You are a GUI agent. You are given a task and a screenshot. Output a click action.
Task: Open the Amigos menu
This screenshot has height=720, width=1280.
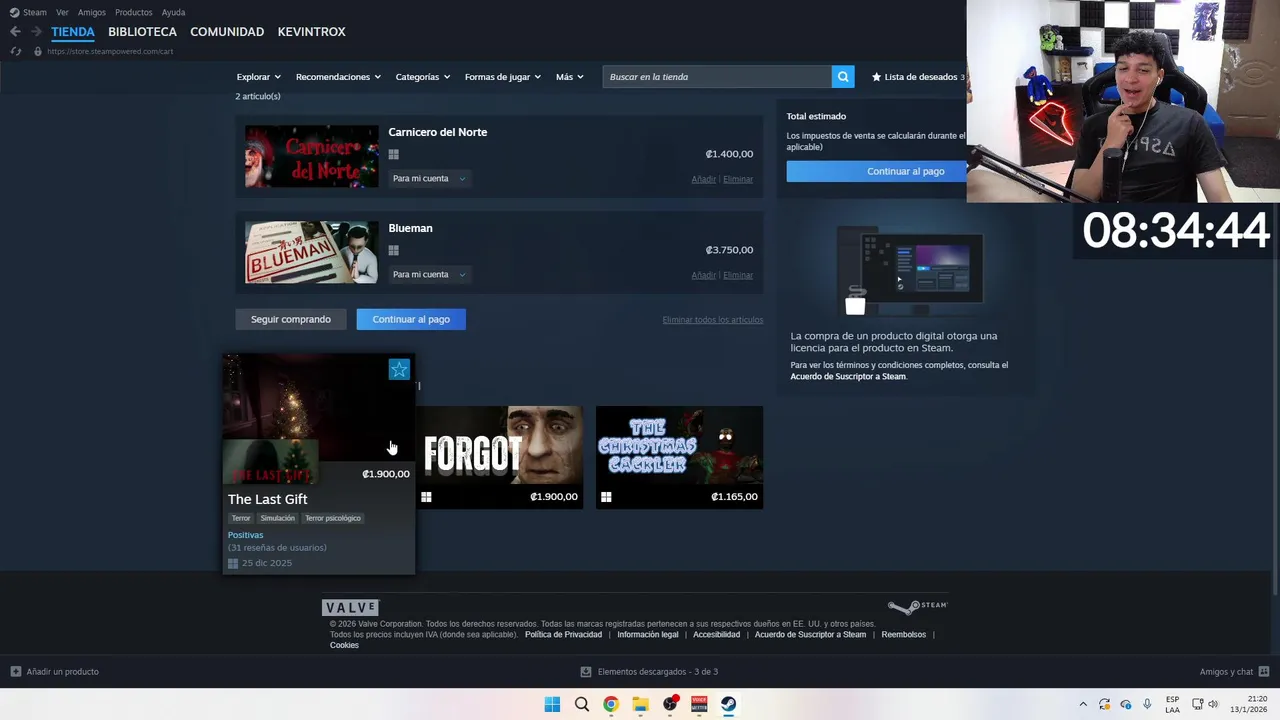point(92,12)
